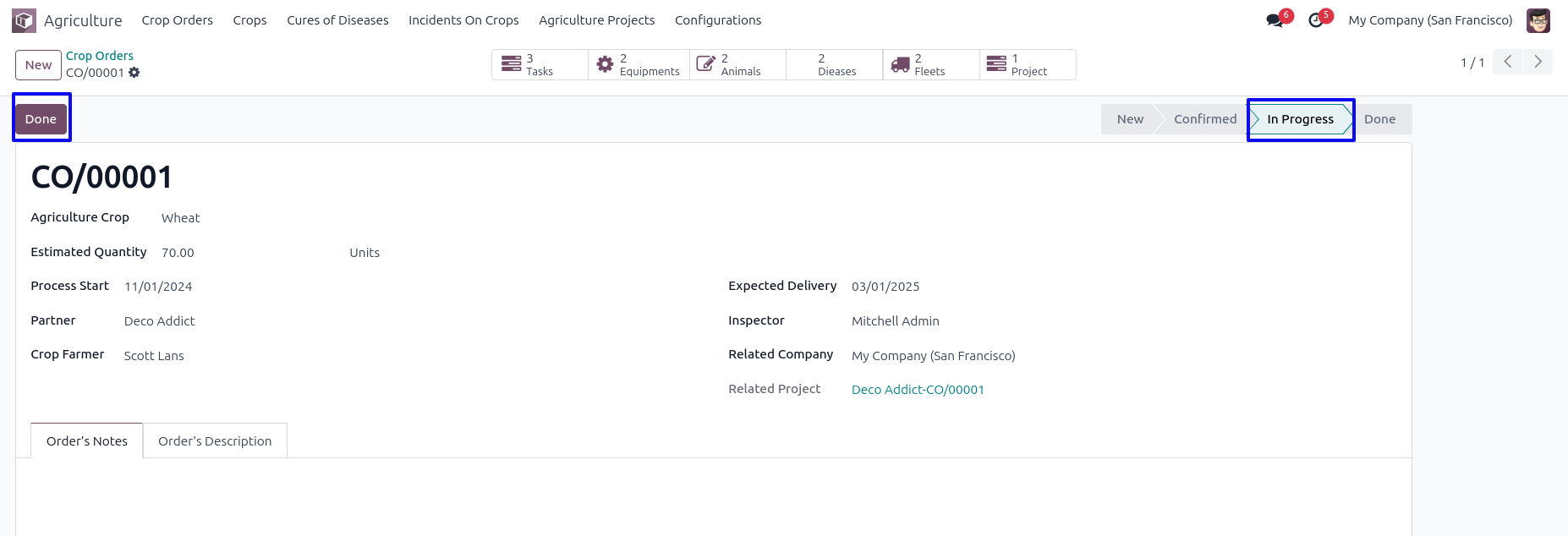
Task: Open Deco Addict-CO/00001 related project link
Action: pos(918,390)
